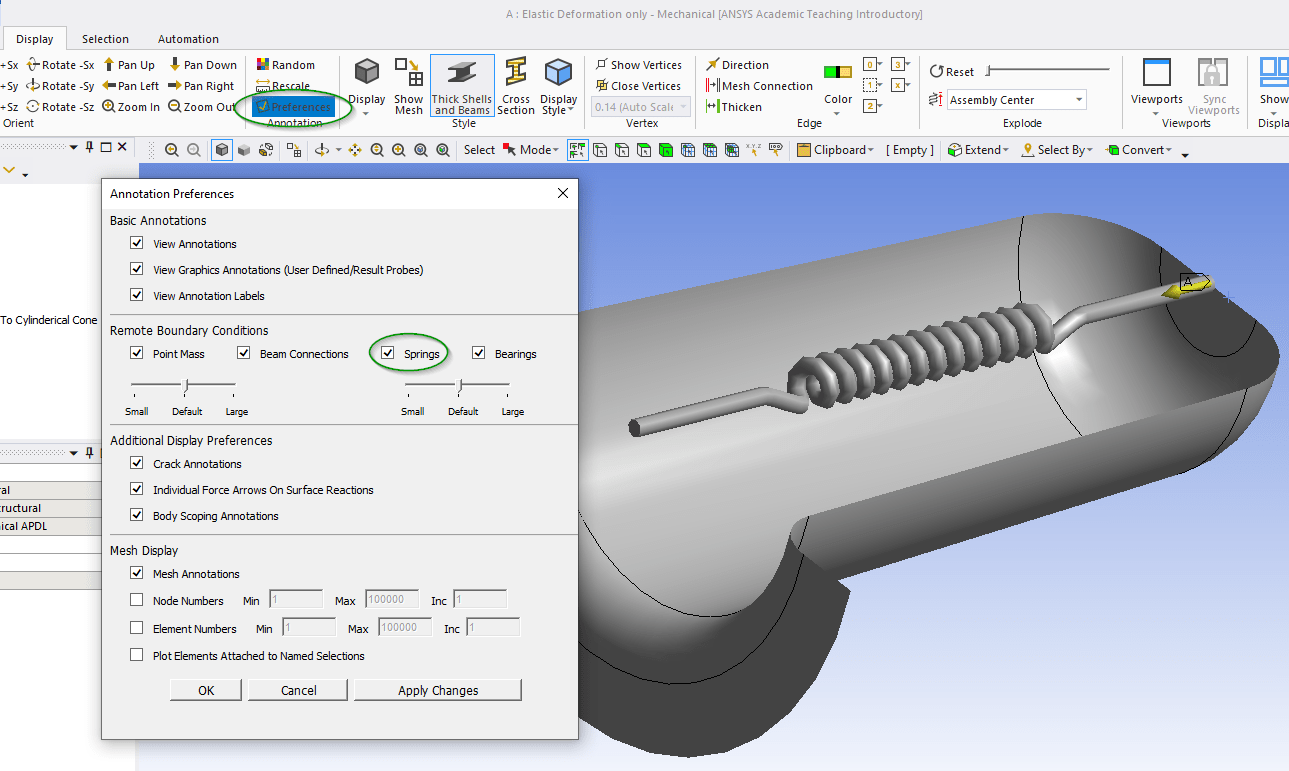
Task: Click the Show Mesh button
Action: 408,87
